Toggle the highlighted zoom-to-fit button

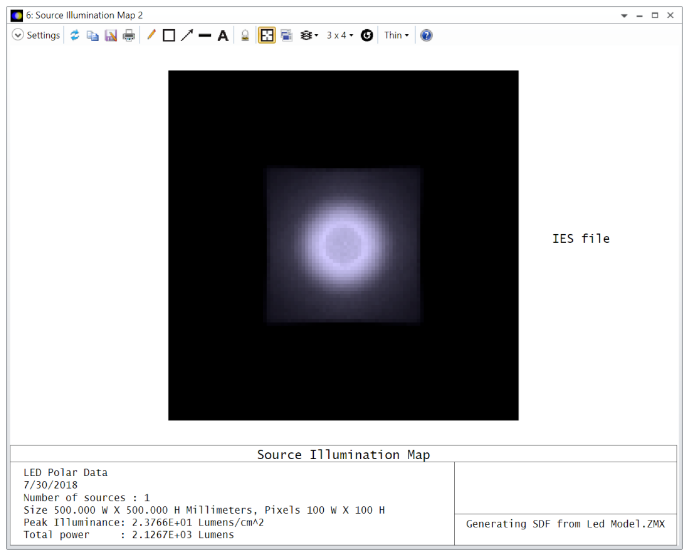(267, 35)
